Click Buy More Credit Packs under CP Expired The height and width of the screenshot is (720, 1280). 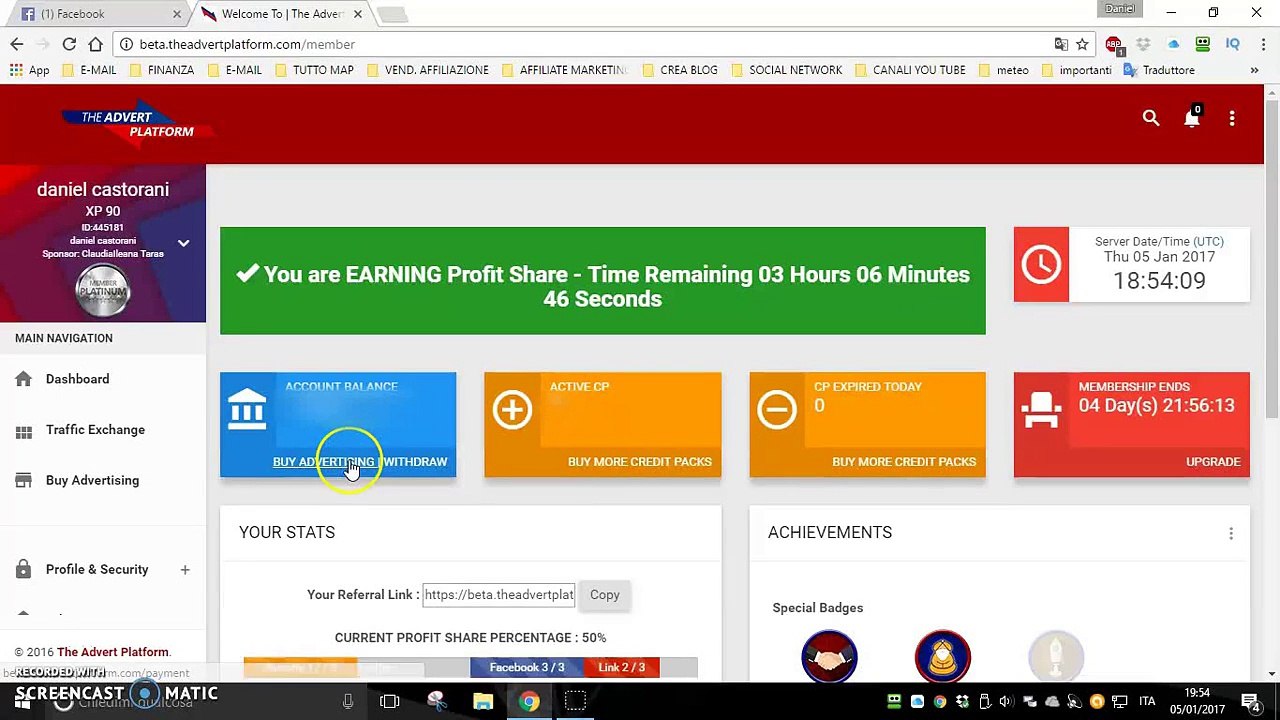pos(904,462)
